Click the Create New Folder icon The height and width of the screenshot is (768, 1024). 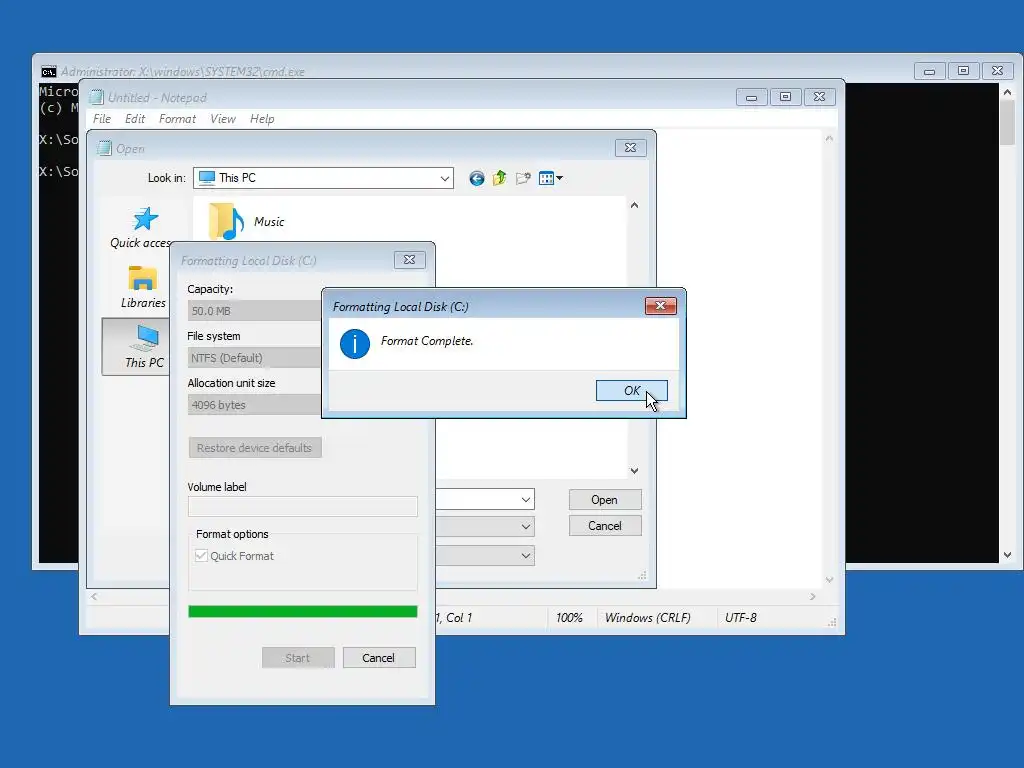[523, 178]
